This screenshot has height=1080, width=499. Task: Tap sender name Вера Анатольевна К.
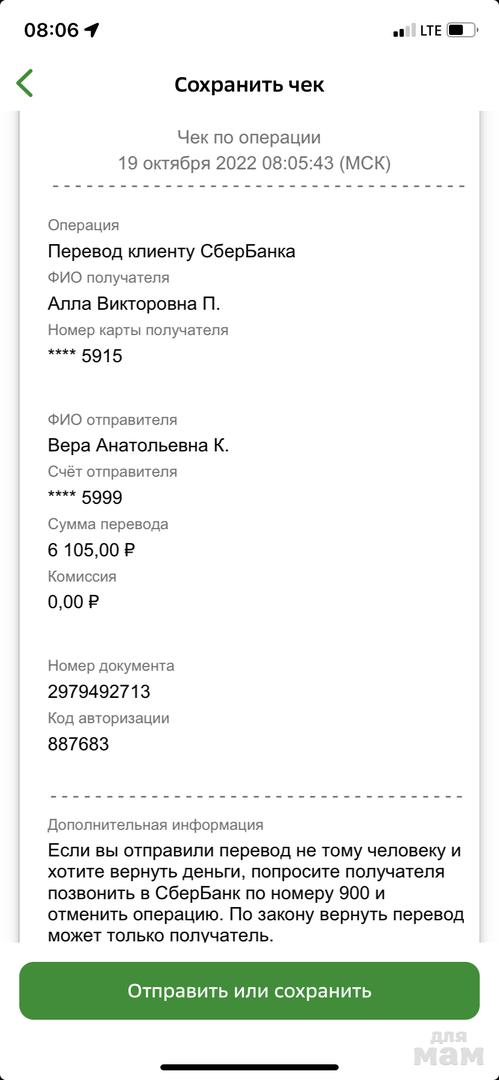click(138, 446)
